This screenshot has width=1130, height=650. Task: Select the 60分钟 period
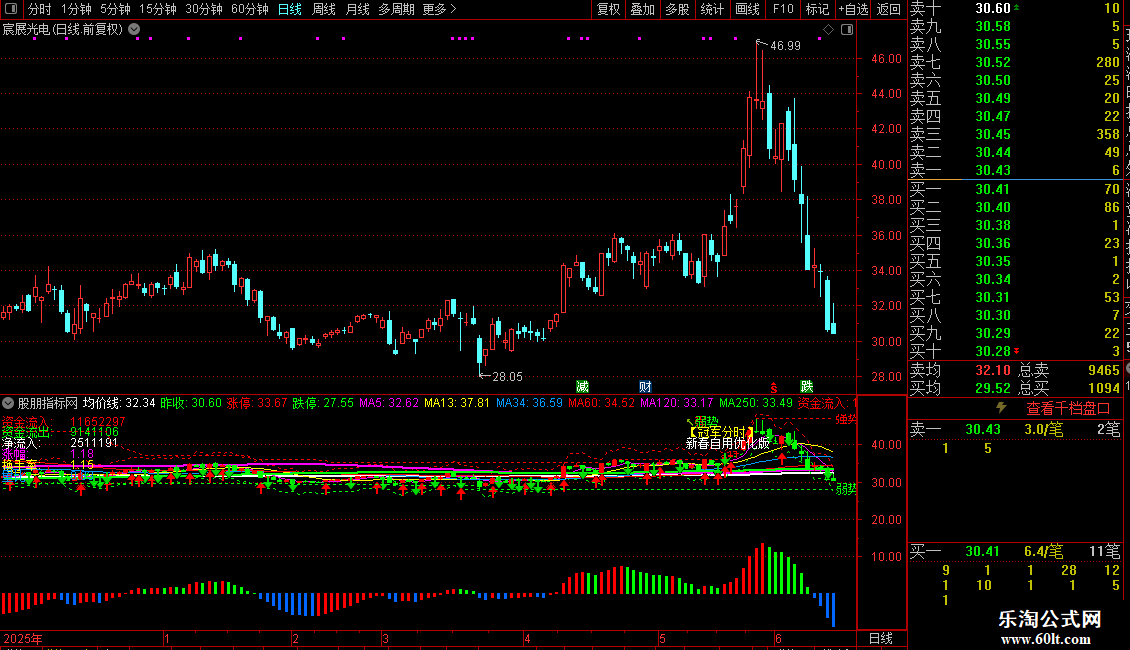pyautogui.click(x=249, y=9)
